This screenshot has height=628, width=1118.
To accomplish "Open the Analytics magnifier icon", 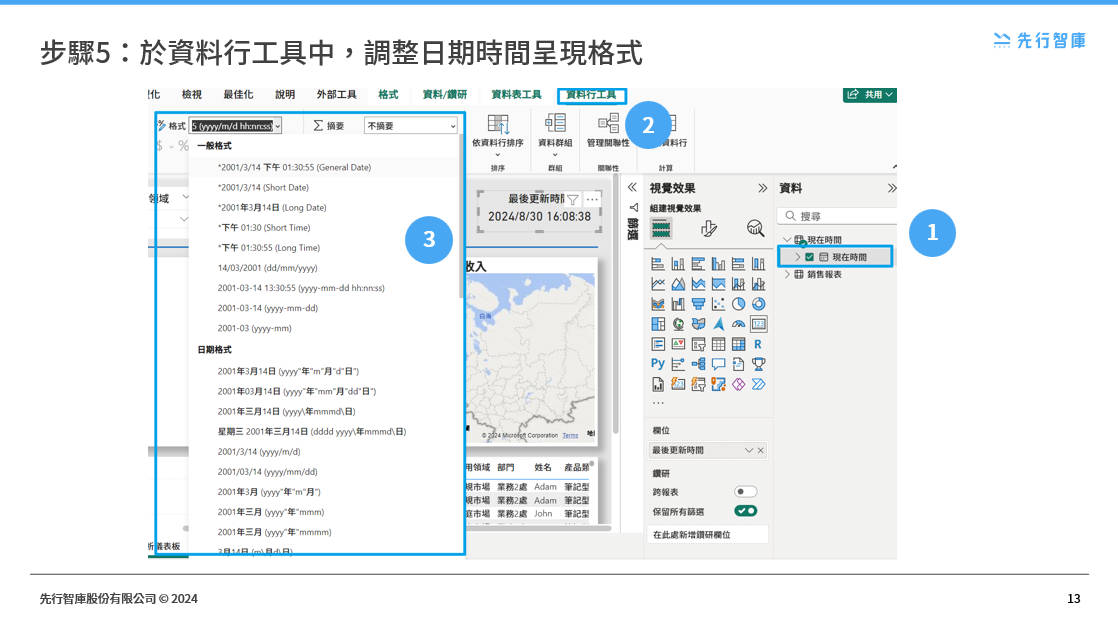I will coord(755,229).
